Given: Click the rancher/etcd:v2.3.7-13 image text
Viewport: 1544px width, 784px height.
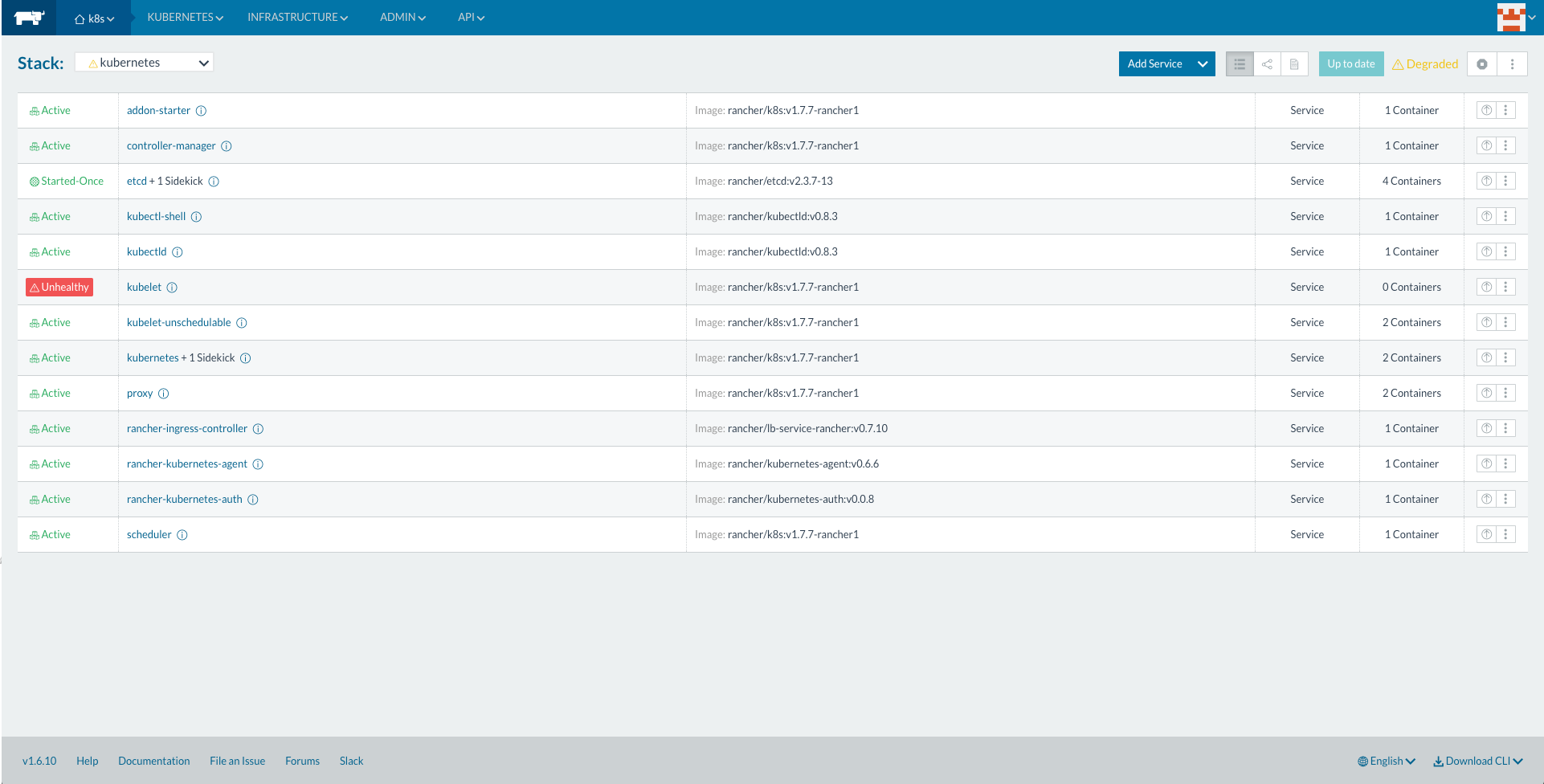Looking at the screenshot, I should pyautogui.click(x=781, y=182).
